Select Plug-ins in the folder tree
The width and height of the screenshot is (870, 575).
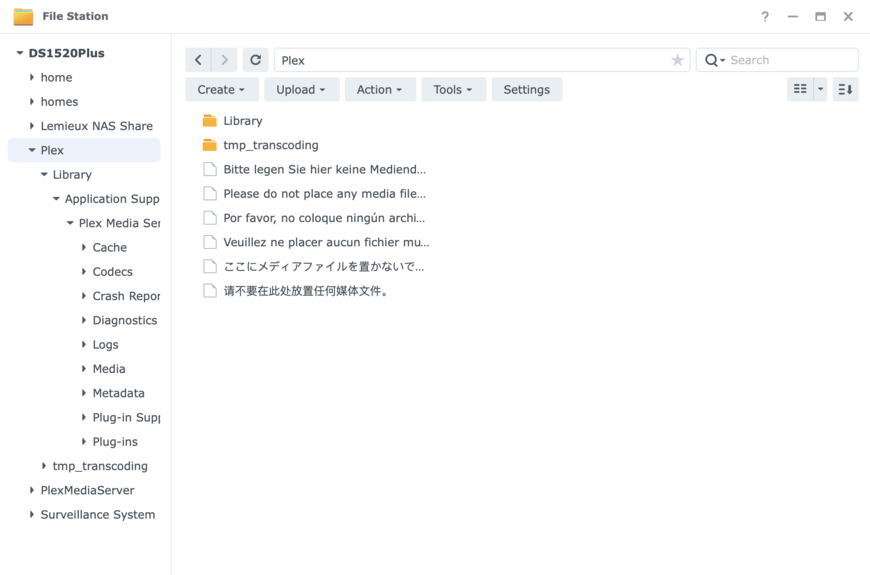[x=115, y=442]
